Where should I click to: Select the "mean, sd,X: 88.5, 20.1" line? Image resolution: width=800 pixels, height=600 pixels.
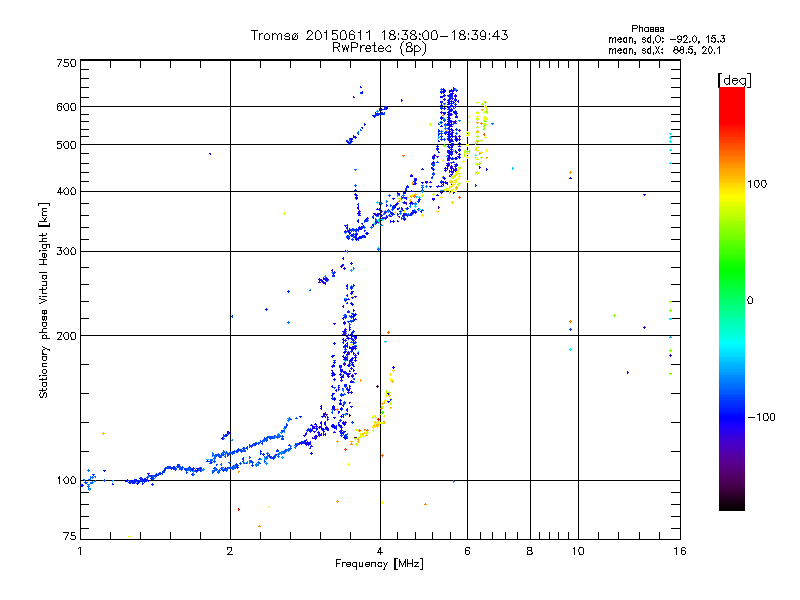pyautogui.click(x=664, y=50)
